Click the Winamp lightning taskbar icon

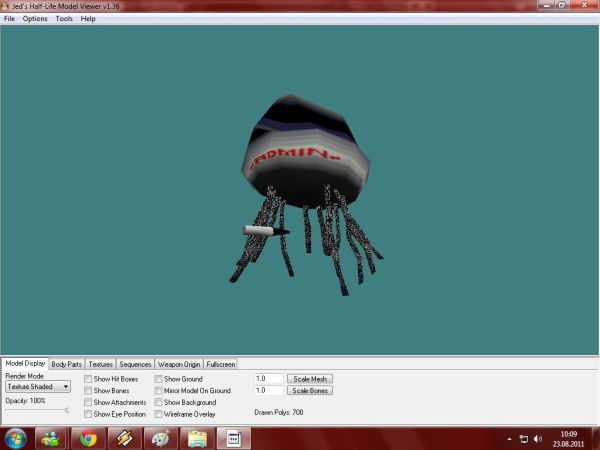[124, 438]
